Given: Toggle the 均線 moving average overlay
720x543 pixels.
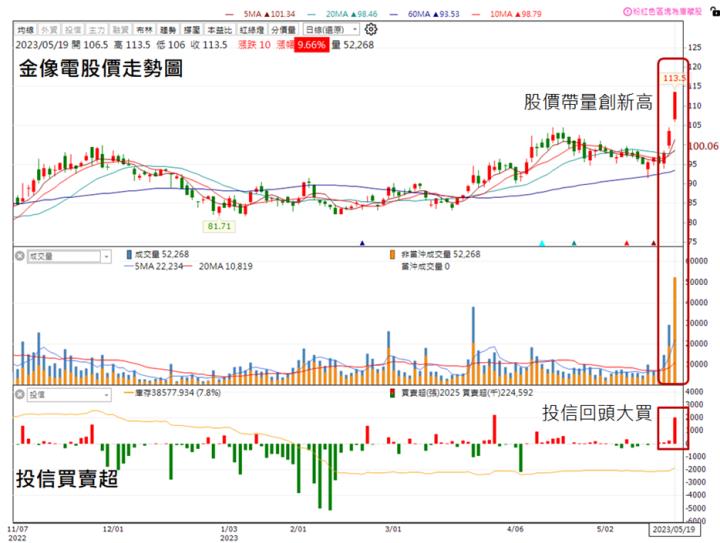Looking at the screenshot, I should point(26,30).
